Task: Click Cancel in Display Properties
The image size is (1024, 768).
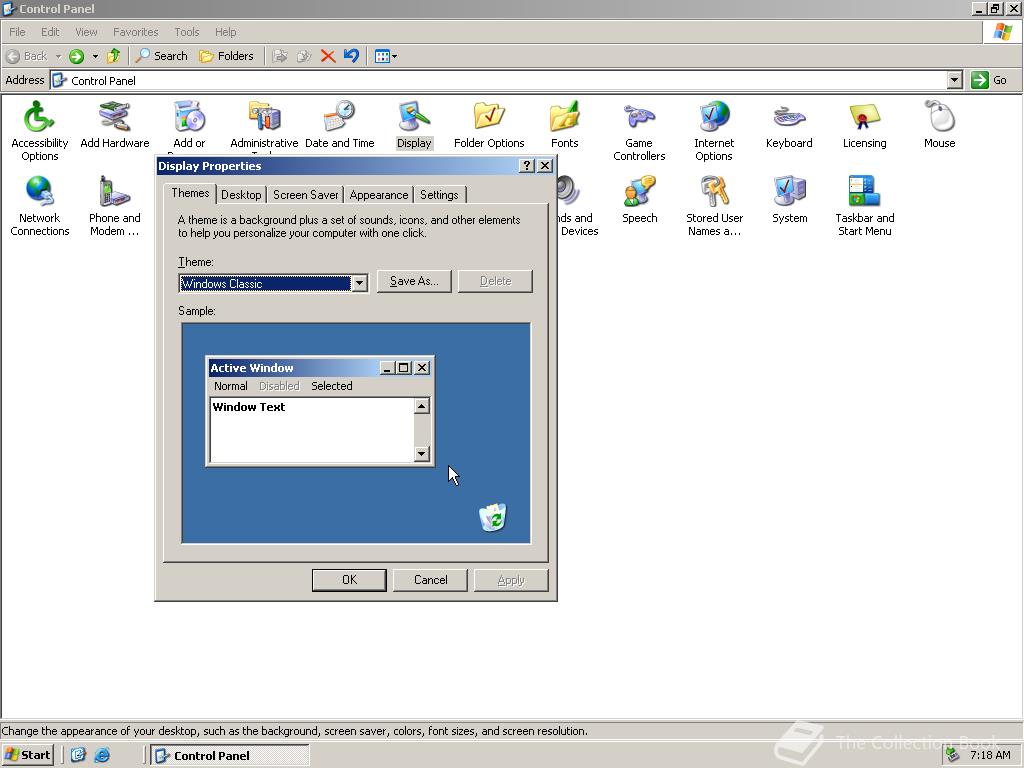Action: 430,580
